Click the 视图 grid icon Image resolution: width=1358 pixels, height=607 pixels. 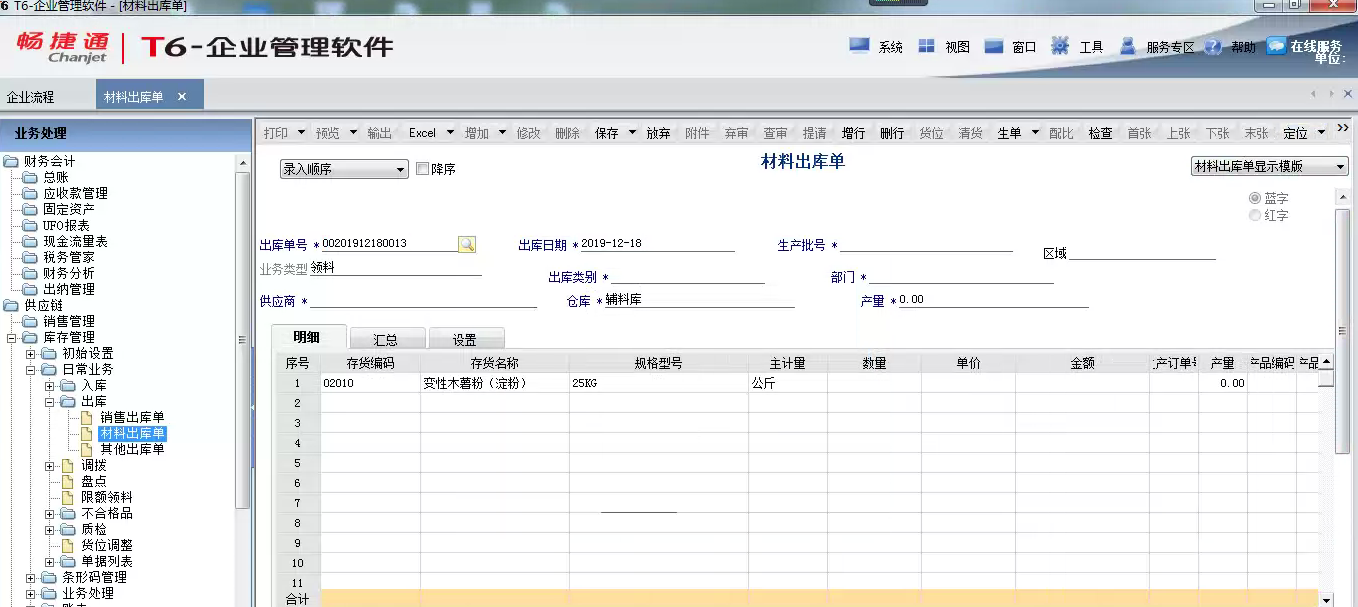(x=927, y=45)
